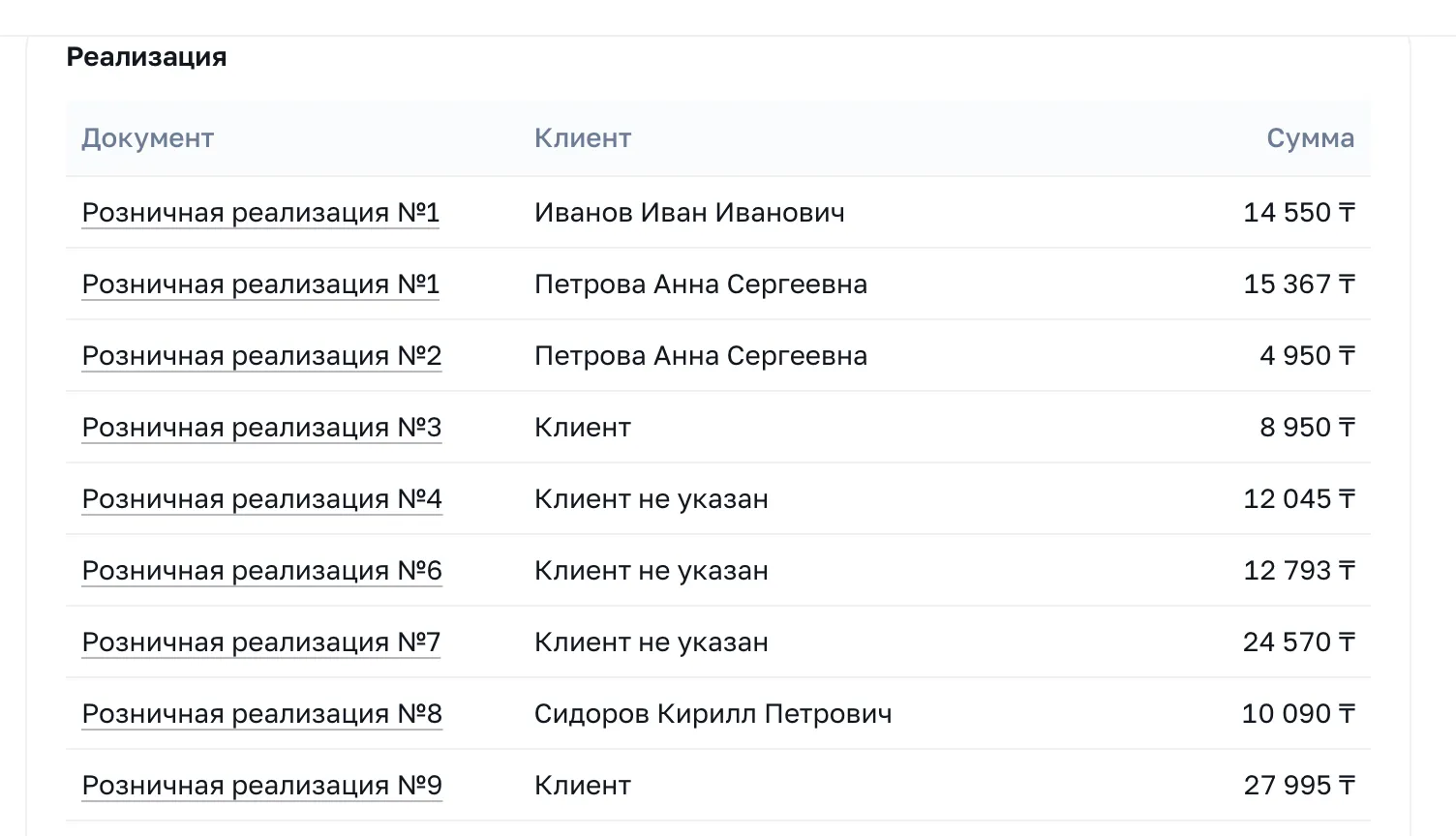Screen dimensions: 1456x836
Task: Open document Розничная реализация №2
Action: pyautogui.click(x=261, y=356)
